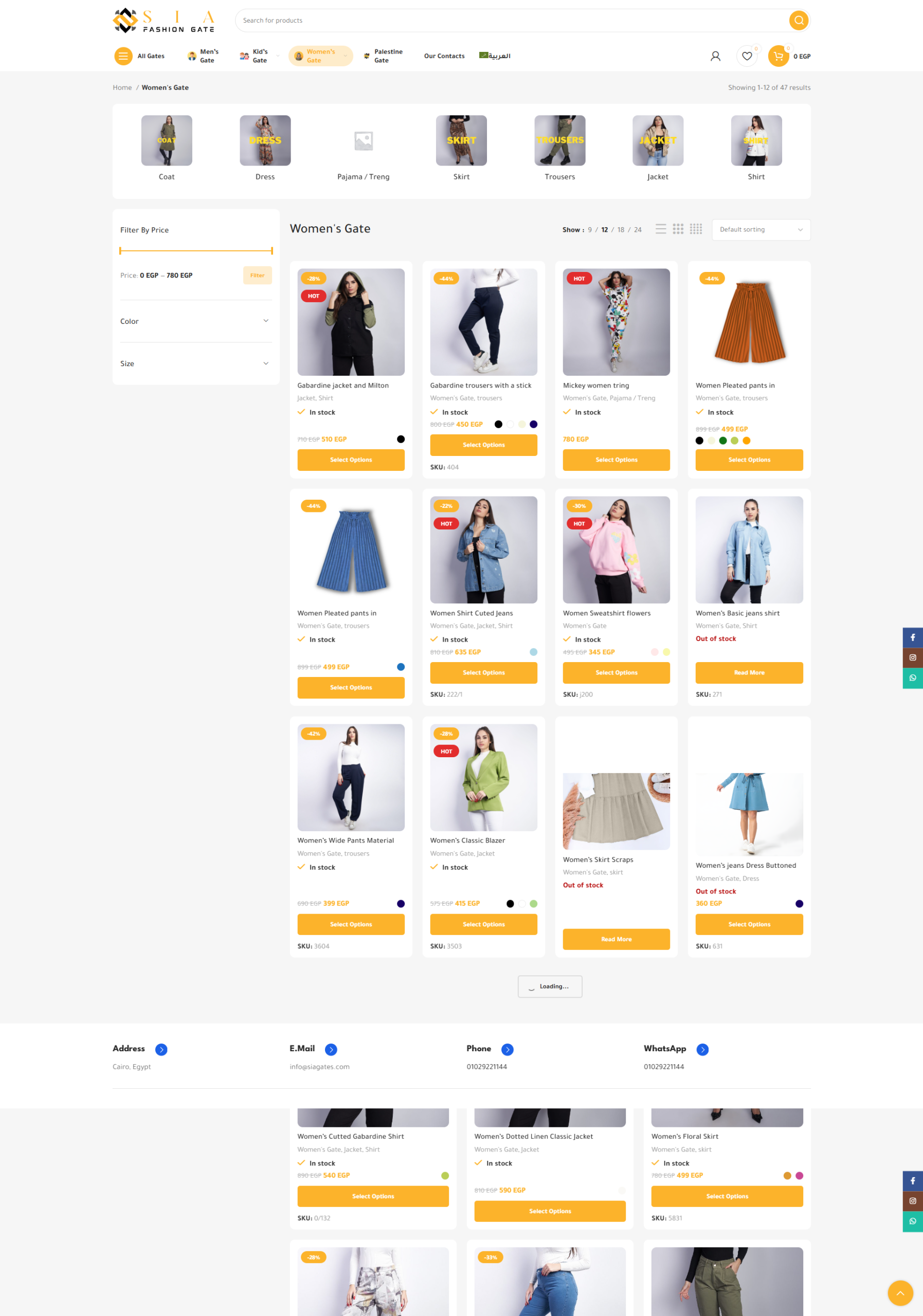The height and width of the screenshot is (1316, 923).
Task: Pick the black color swatch on Gabardine jacket
Action: coord(401,440)
